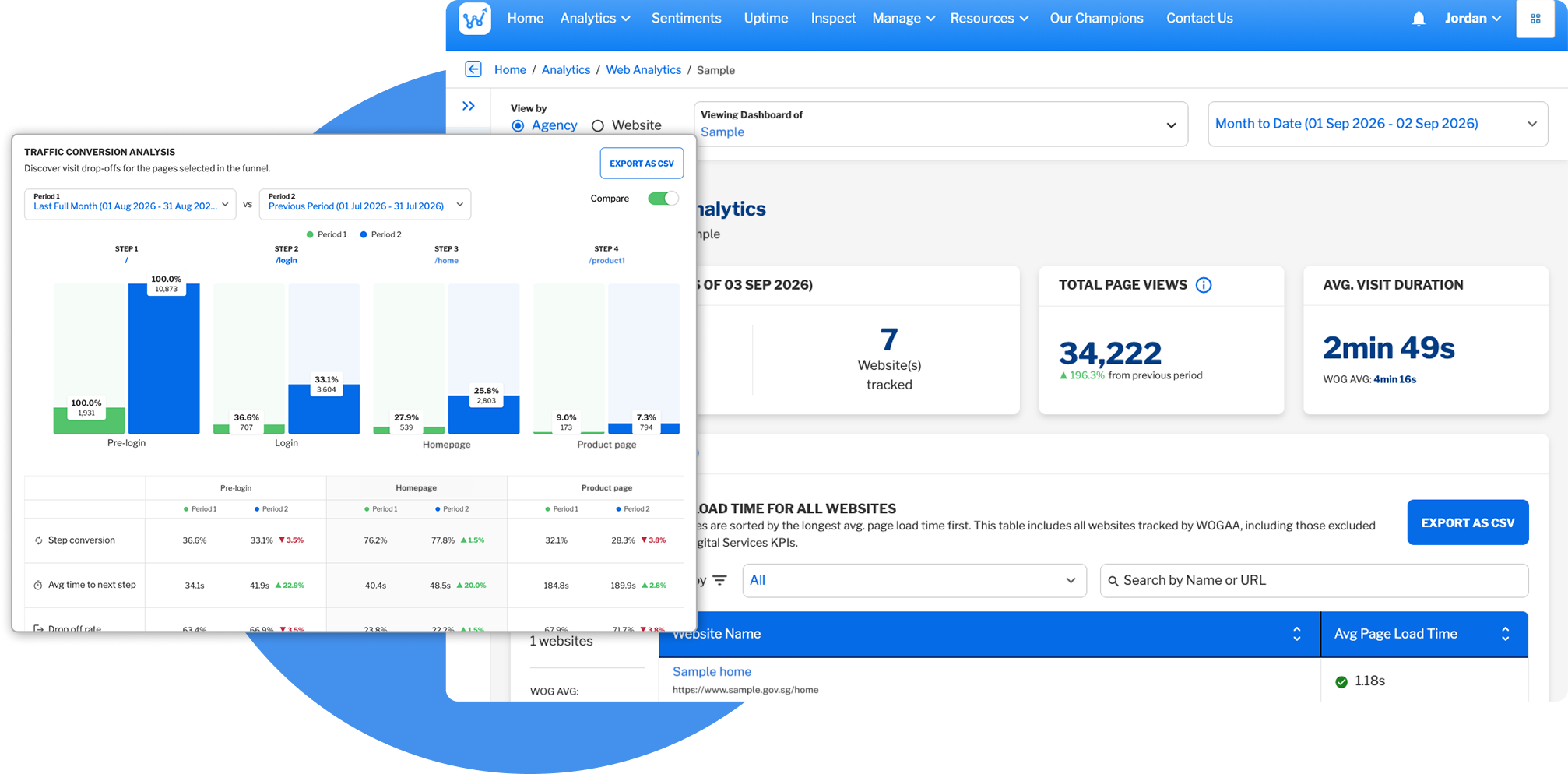Screen dimensions: 1568x774
Task: Click Period 2 blue legend swatch
Action: pos(364,234)
